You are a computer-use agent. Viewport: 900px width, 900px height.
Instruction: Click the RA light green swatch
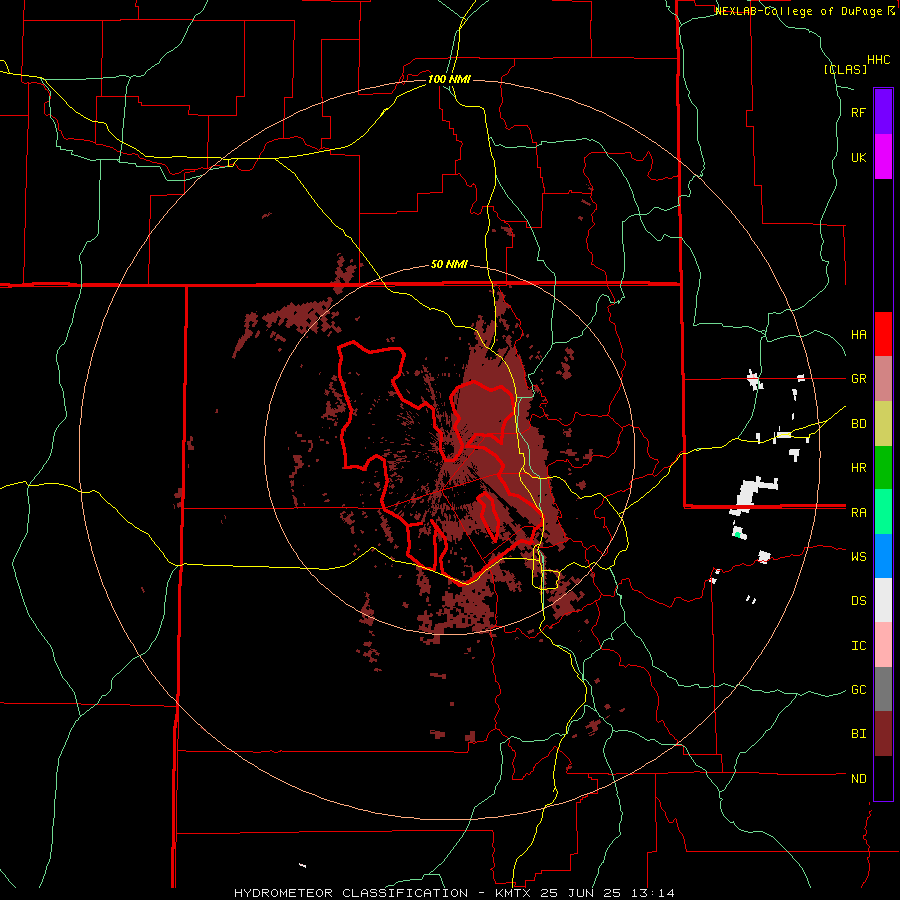point(883,512)
